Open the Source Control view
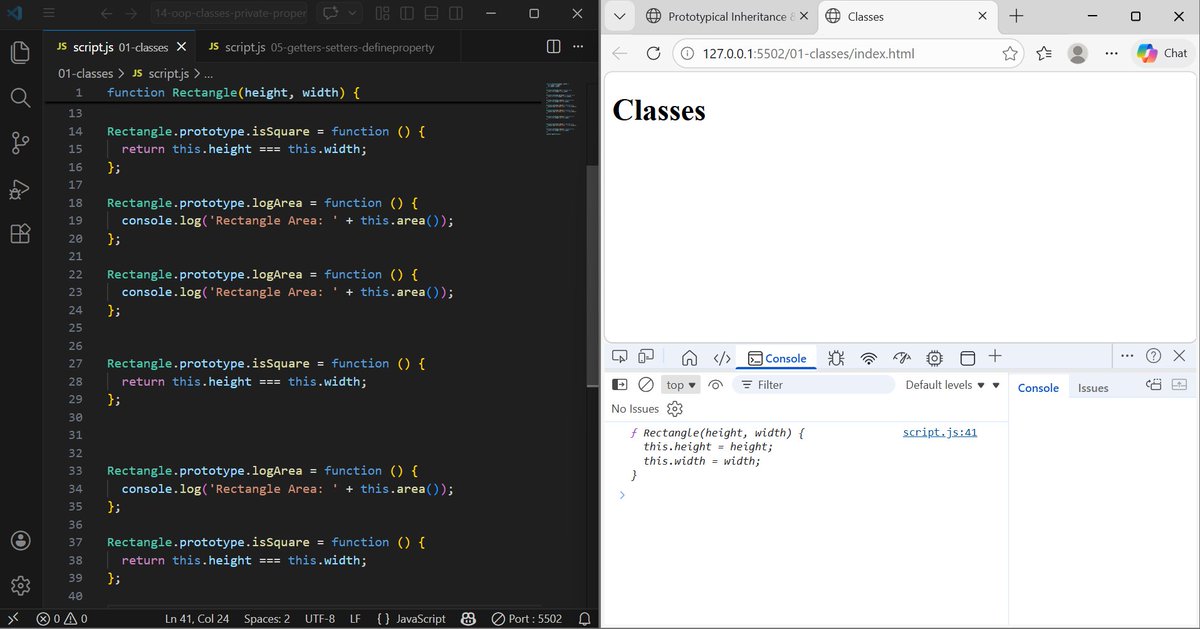The image size is (1200, 629). point(20,143)
